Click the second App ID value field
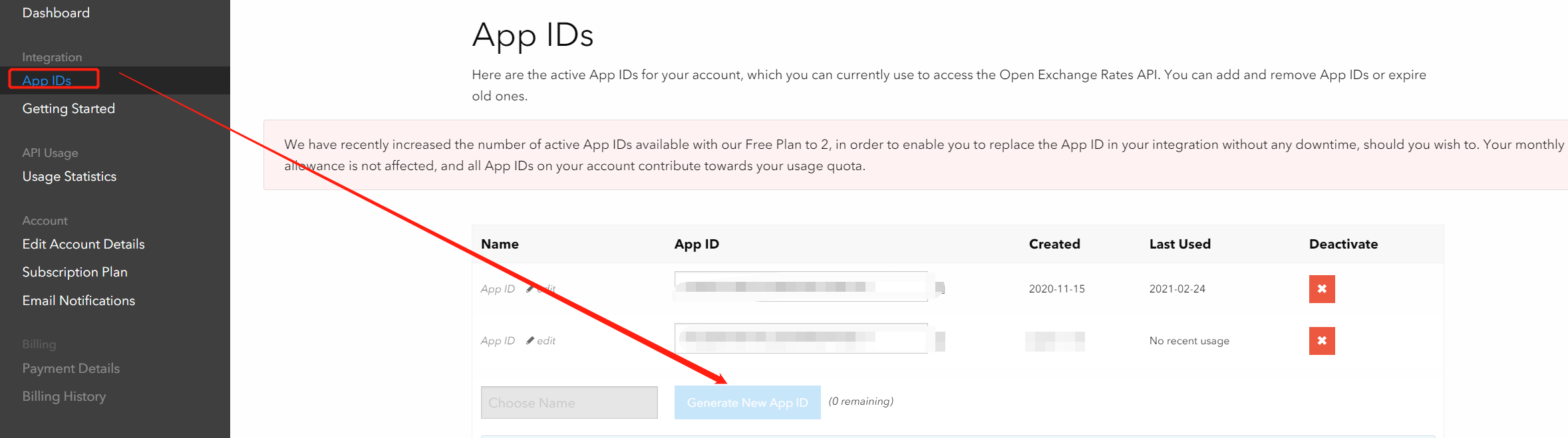Screen dimensions: 1568x438 [x=800, y=338]
